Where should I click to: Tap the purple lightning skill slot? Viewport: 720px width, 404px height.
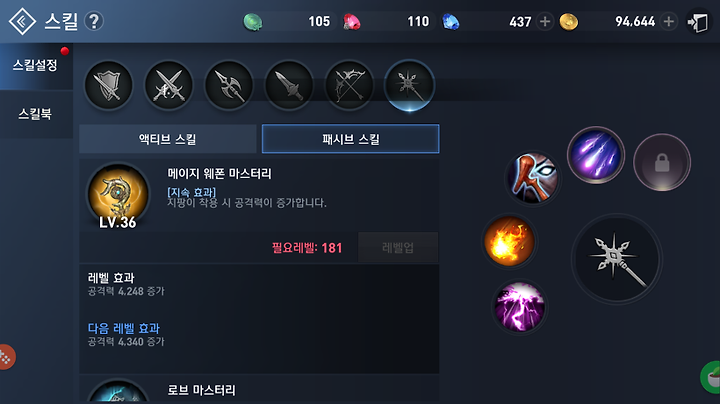[519, 307]
